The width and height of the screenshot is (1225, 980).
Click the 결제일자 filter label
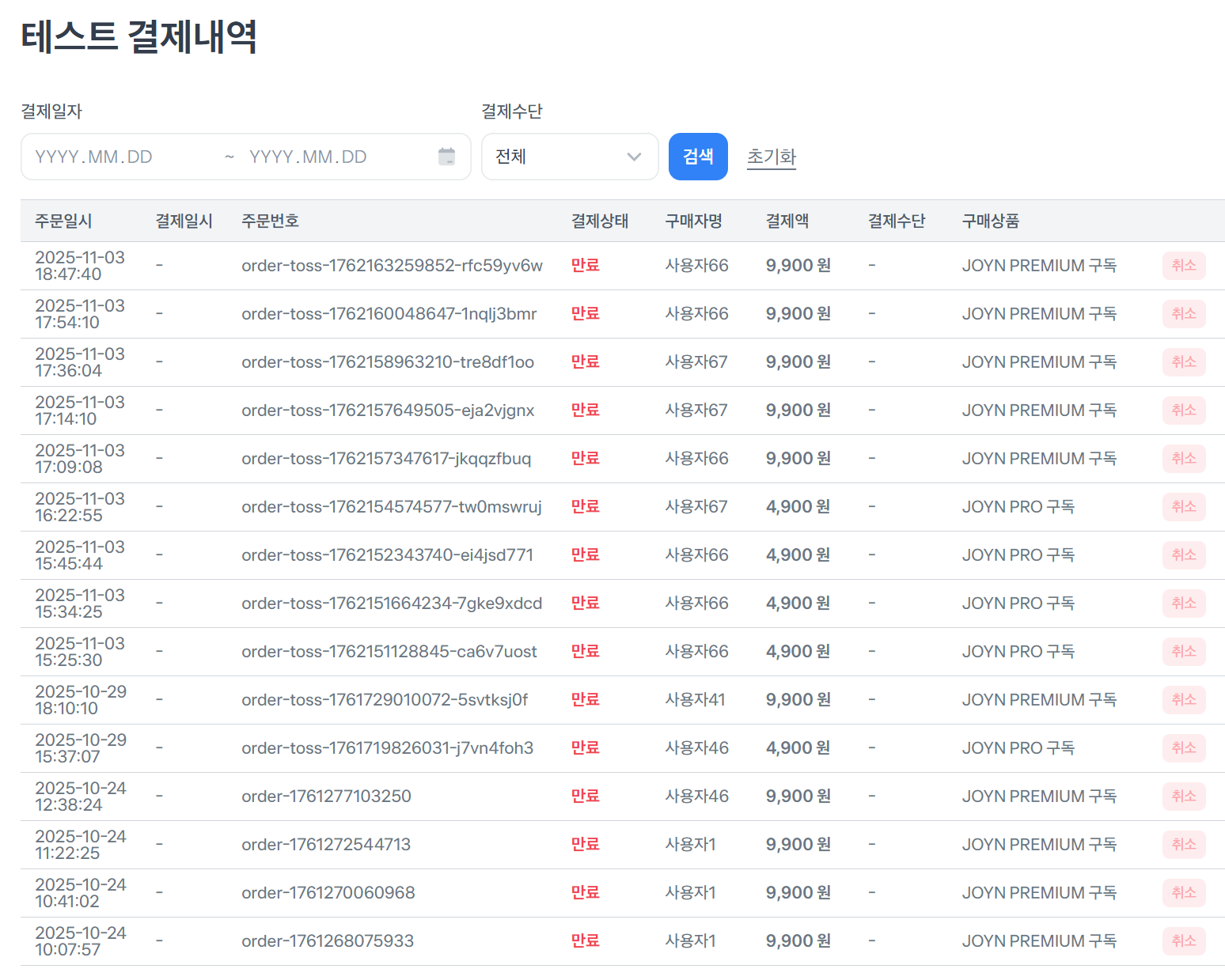click(51, 112)
